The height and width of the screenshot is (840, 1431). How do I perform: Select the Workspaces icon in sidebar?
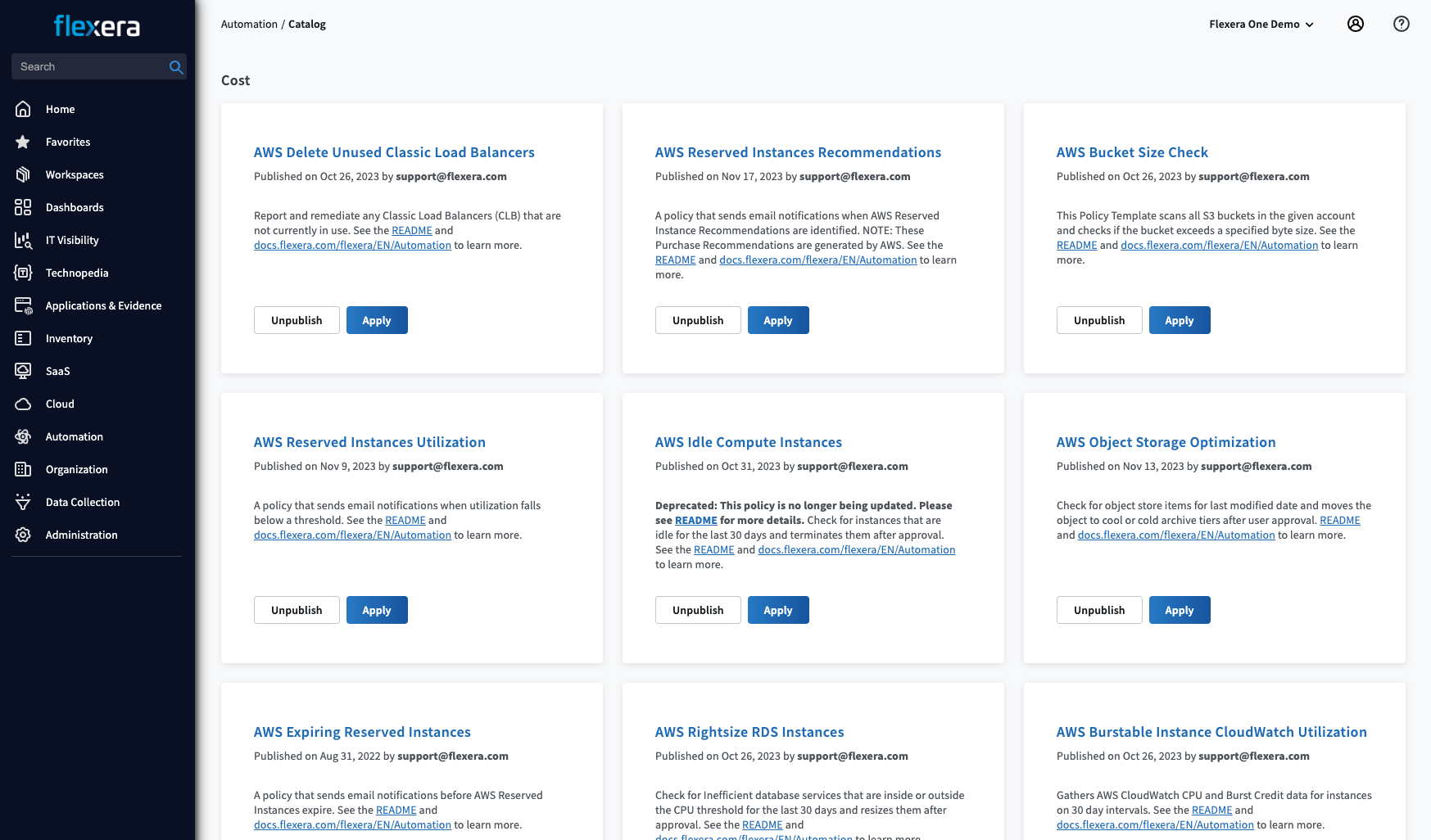tap(23, 174)
